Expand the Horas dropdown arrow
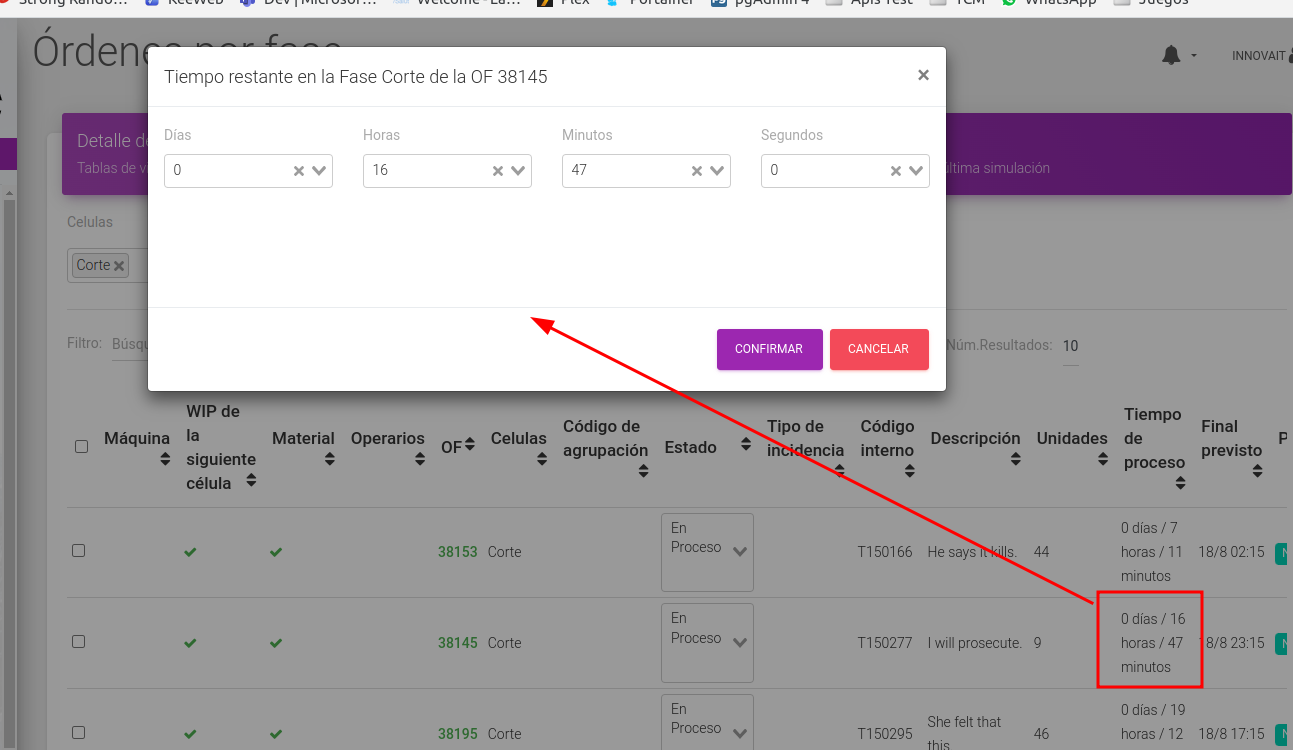1293x750 pixels. click(518, 171)
